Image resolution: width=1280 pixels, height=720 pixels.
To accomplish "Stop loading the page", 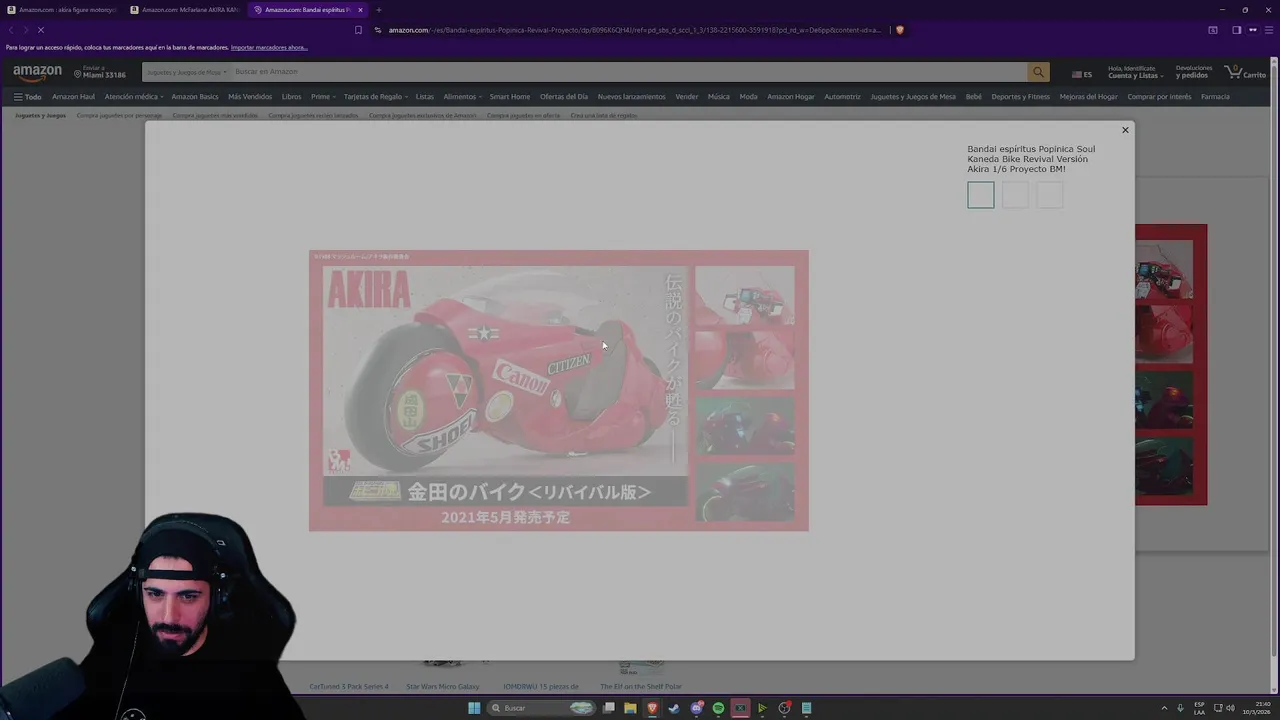I will click(40, 30).
